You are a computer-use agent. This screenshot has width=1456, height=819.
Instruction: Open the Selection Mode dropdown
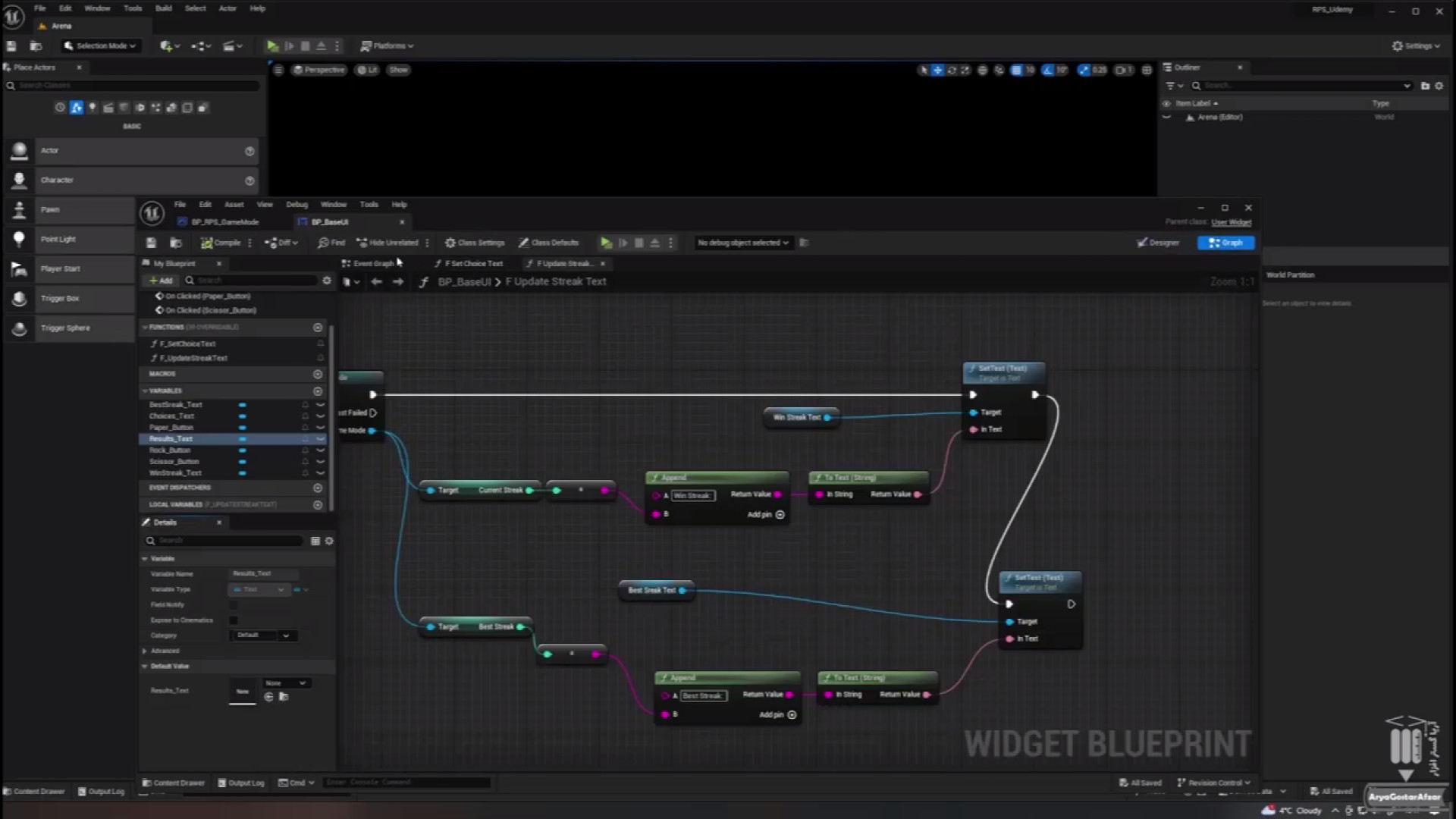click(100, 46)
